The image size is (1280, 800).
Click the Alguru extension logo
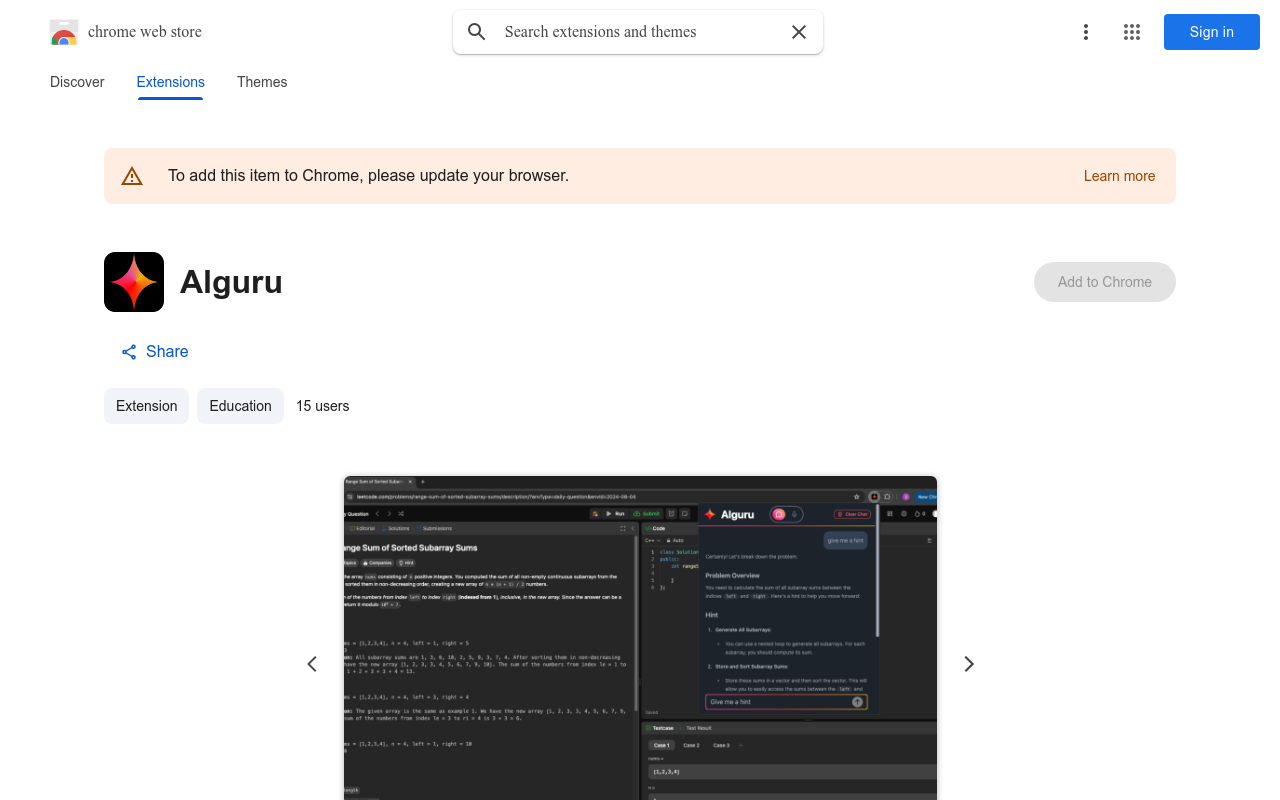(134, 282)
